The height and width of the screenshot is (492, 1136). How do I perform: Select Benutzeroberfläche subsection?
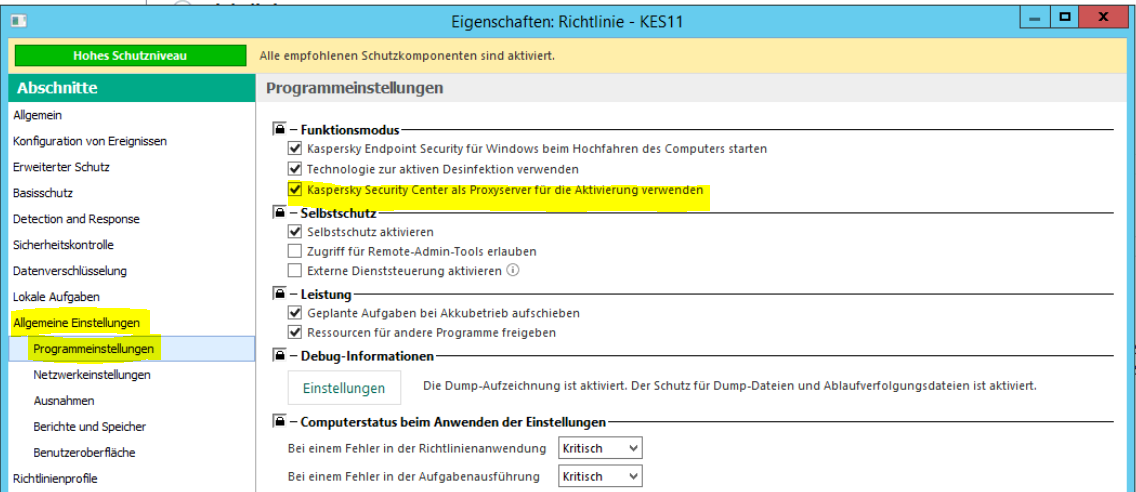(x=84, y=453)
